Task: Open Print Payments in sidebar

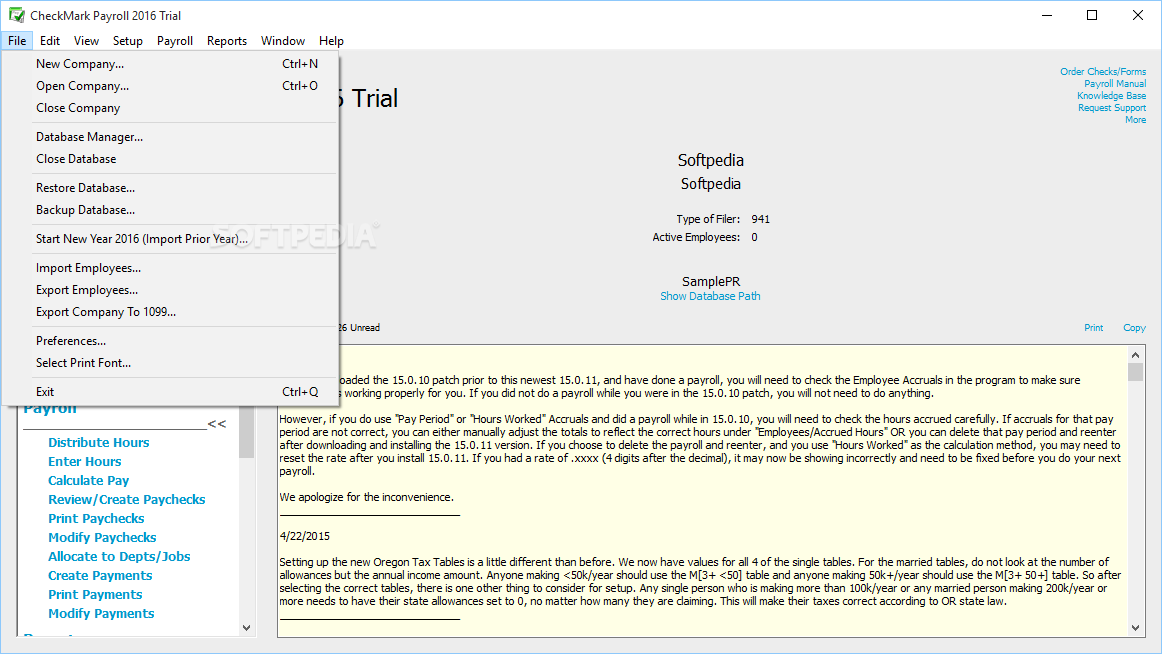Action: click(x=95, y=595)
